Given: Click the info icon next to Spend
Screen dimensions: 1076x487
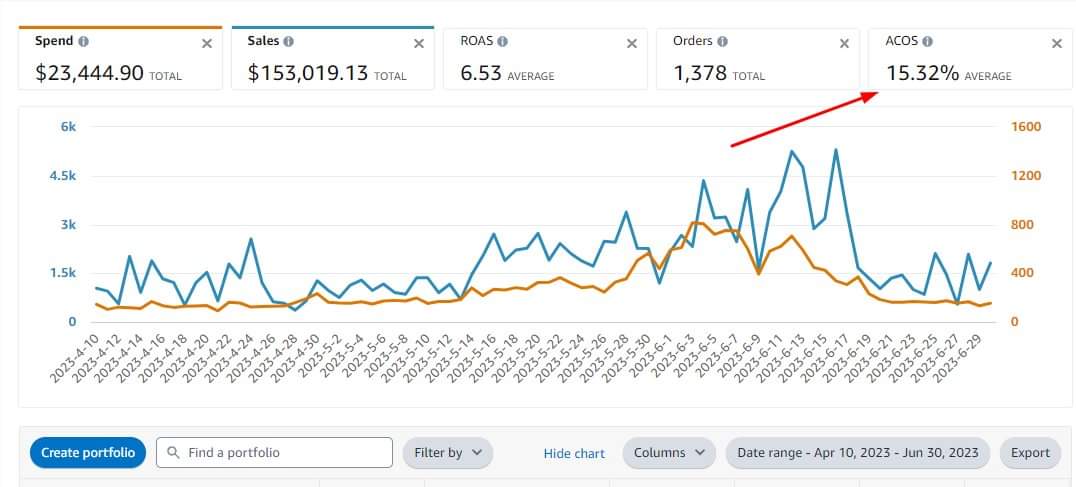Looking at the screenshot, I should (x=84, y=42).
